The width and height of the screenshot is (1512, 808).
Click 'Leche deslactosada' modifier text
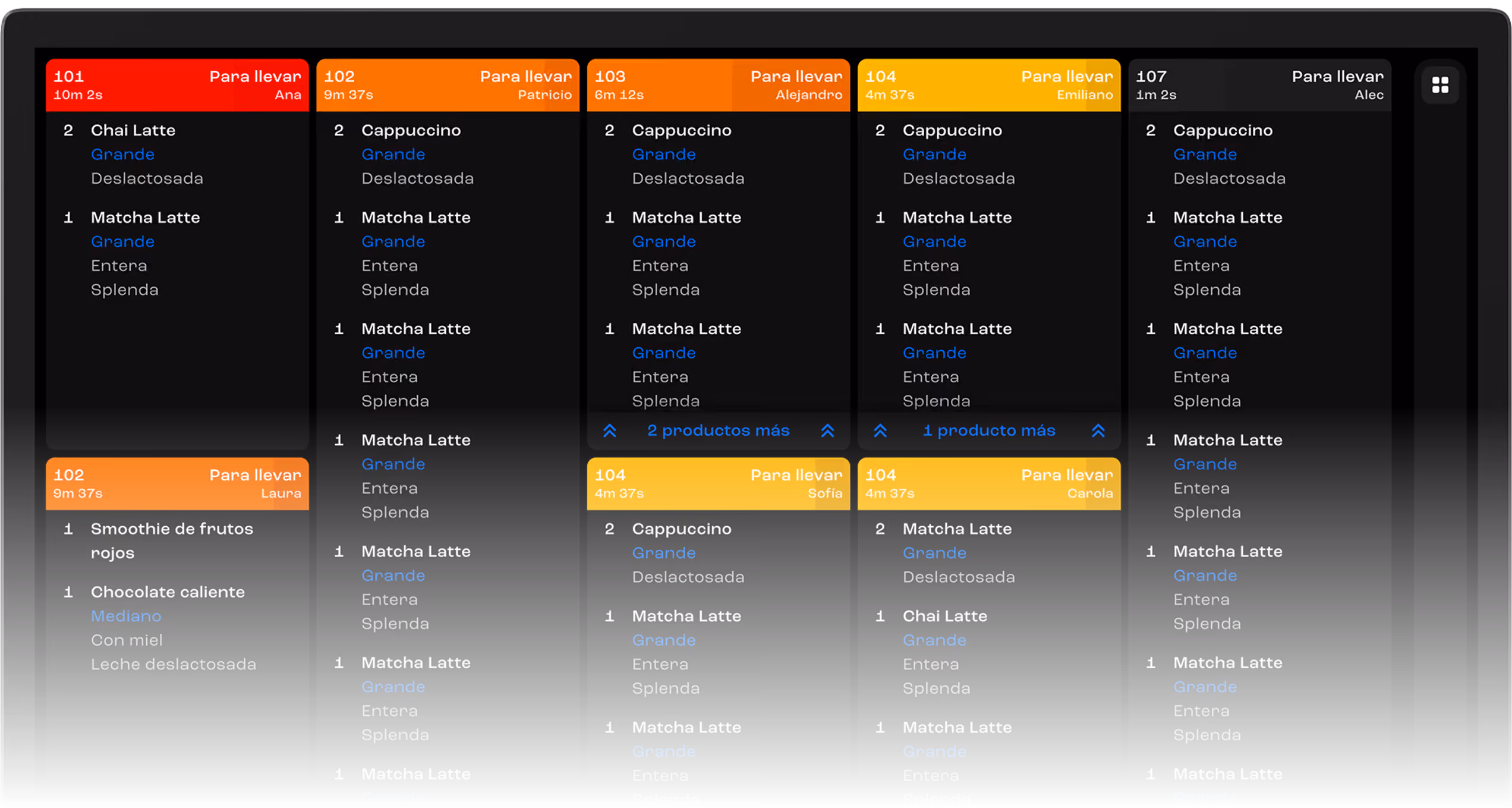pos(174,664)
